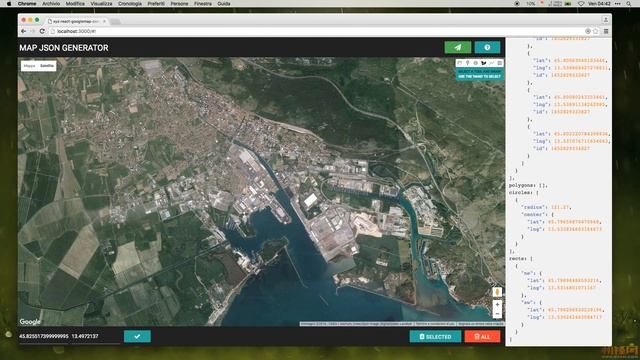The image size is (640, 360).
Task: Confirm coordinates with the checkmark button
Action: click(137, 336)
